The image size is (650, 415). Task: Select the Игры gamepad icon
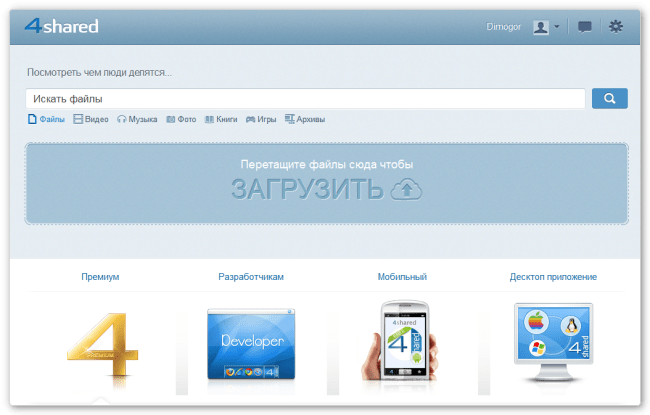[250, 119]
